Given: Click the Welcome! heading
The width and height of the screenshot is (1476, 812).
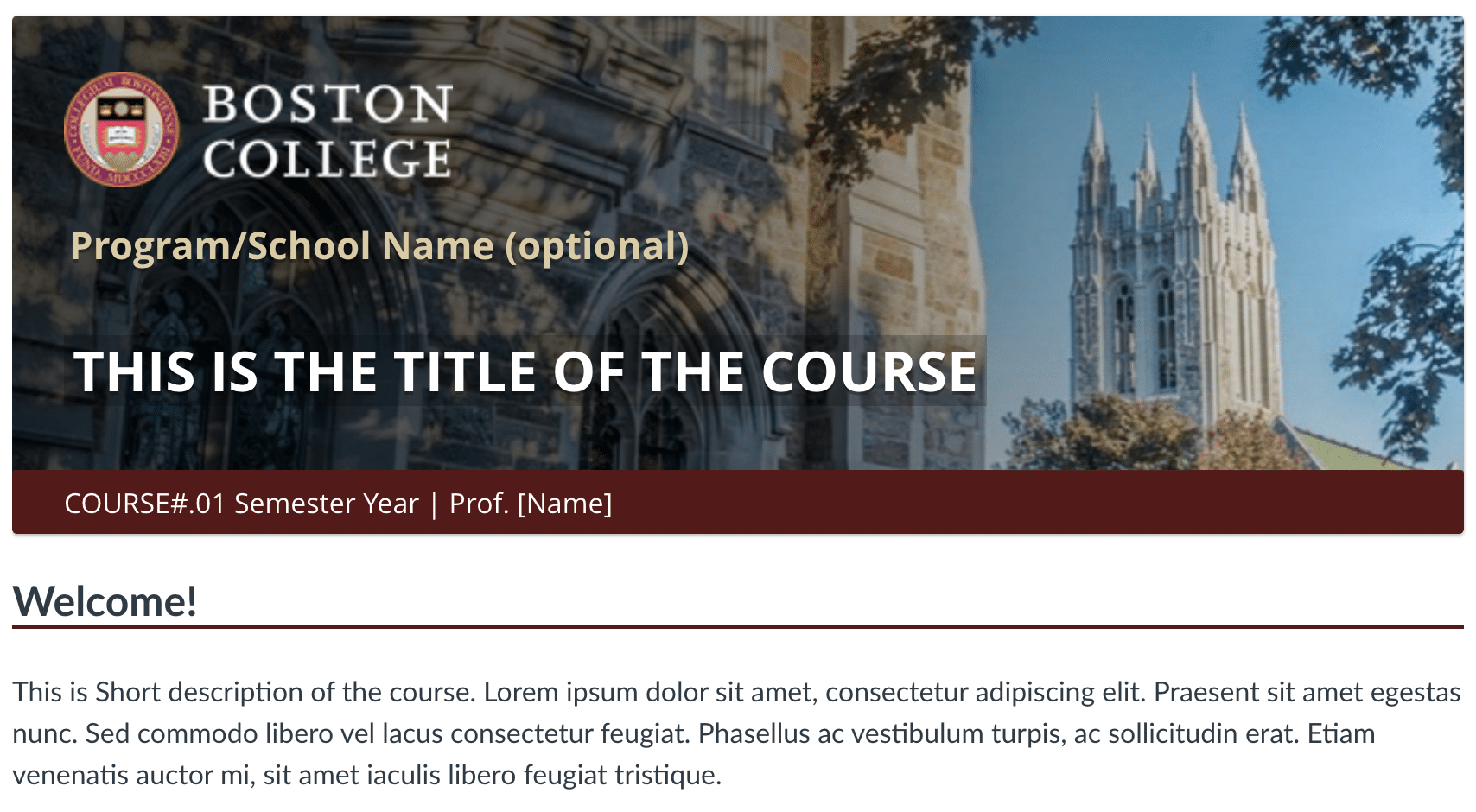Looking at the screenshot, I should [x=105, y=601].
